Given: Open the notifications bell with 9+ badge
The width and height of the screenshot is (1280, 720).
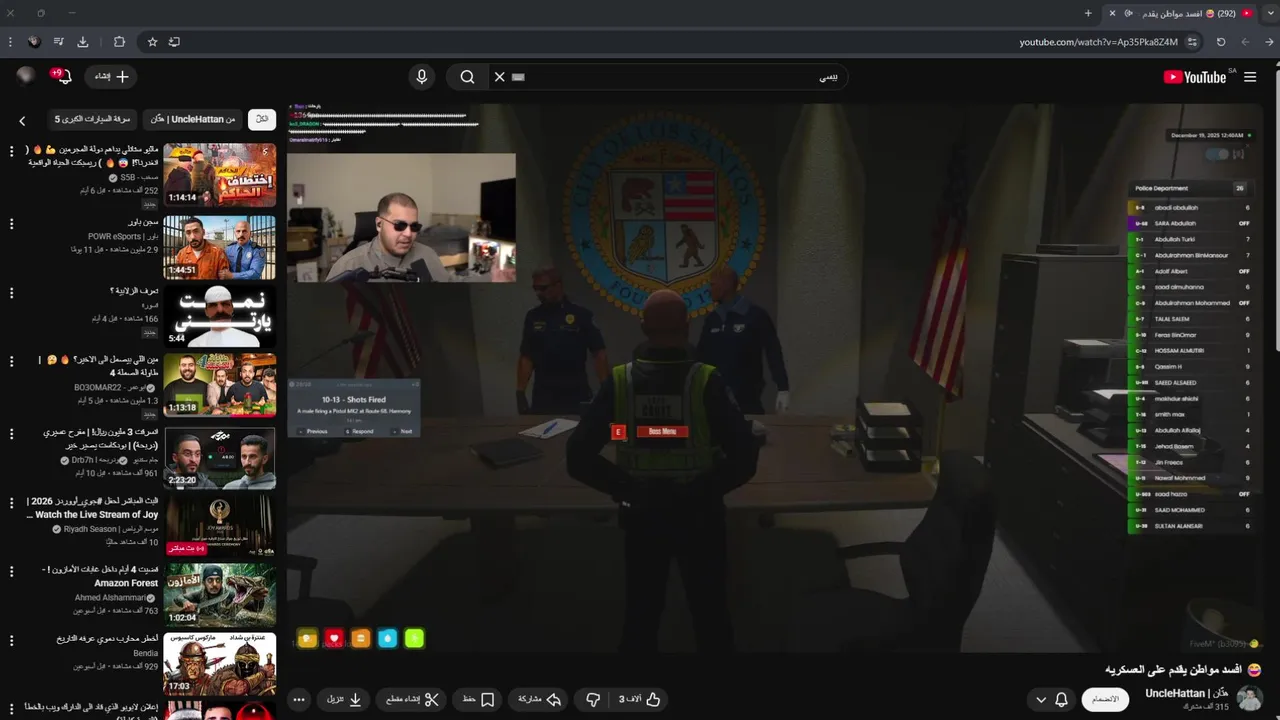Looking at the screenshot, I should (x=63, y=77).
